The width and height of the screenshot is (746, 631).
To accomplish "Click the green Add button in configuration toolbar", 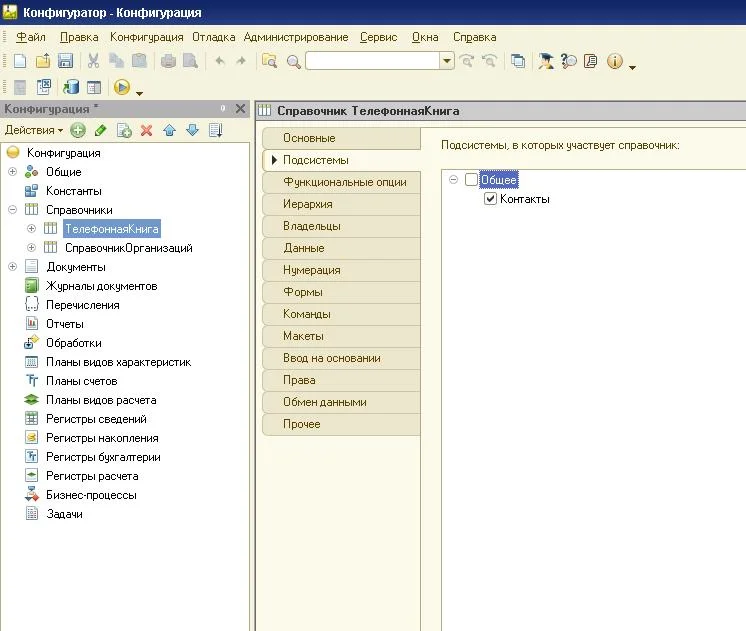I will tap(78, 131).
